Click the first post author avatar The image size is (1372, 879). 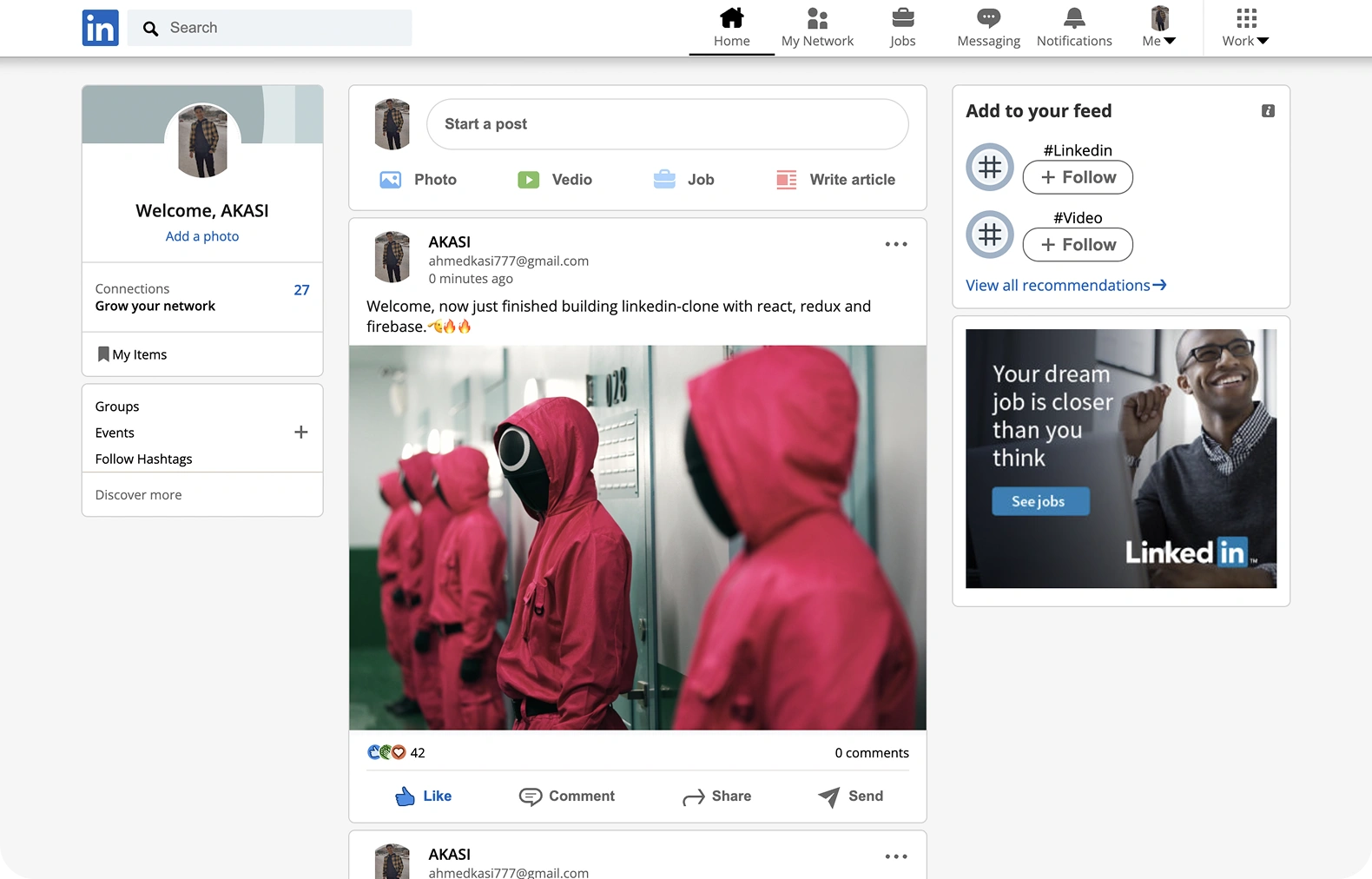(x=392, y=257)
